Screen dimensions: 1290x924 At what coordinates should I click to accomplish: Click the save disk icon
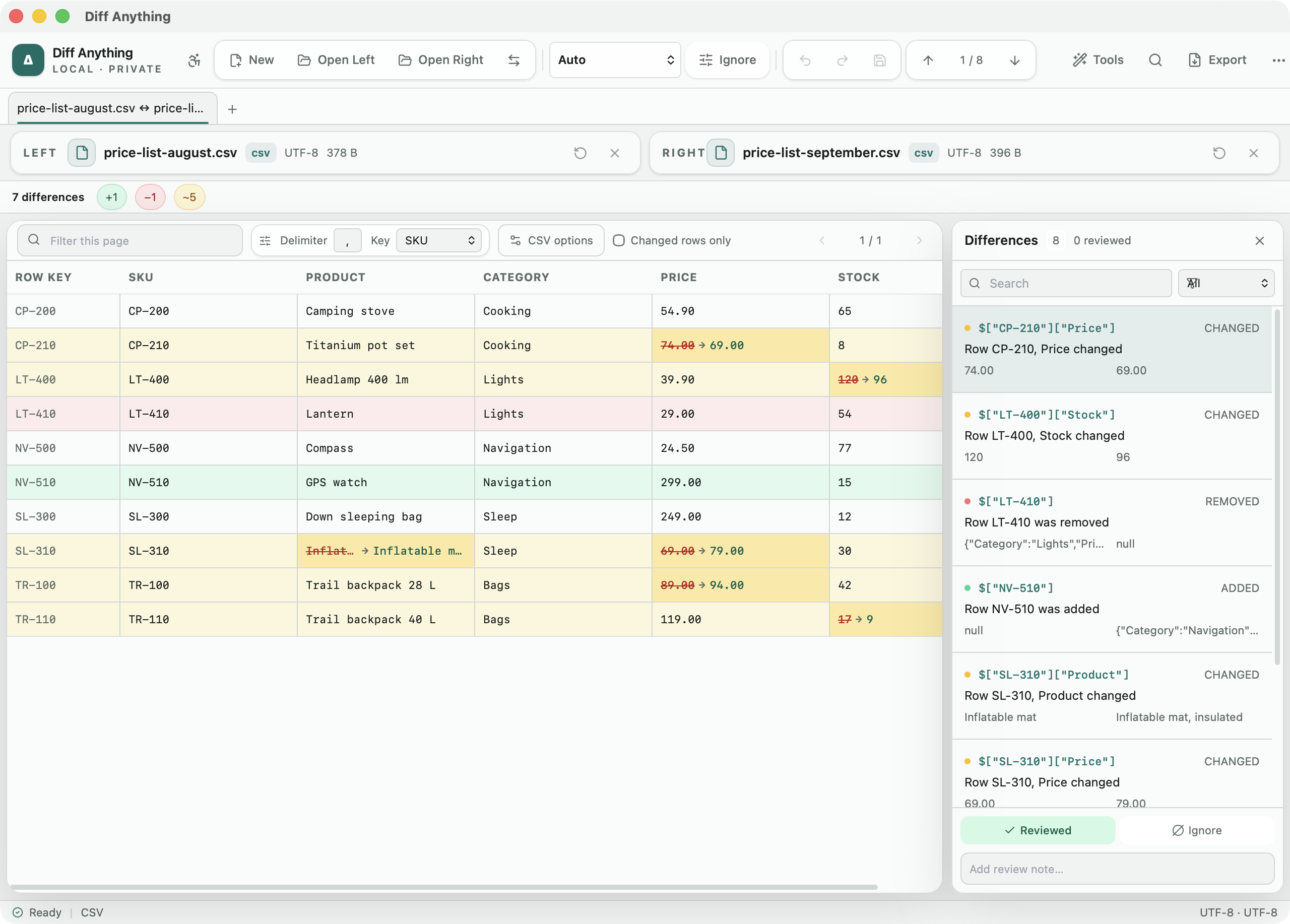click(x=879, y=60)
